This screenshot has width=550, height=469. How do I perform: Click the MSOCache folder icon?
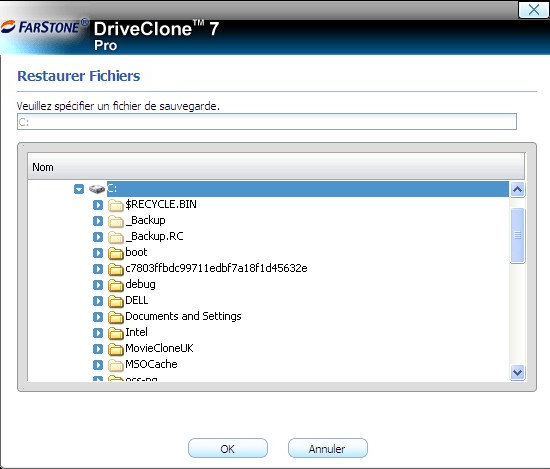click(115, 366)
